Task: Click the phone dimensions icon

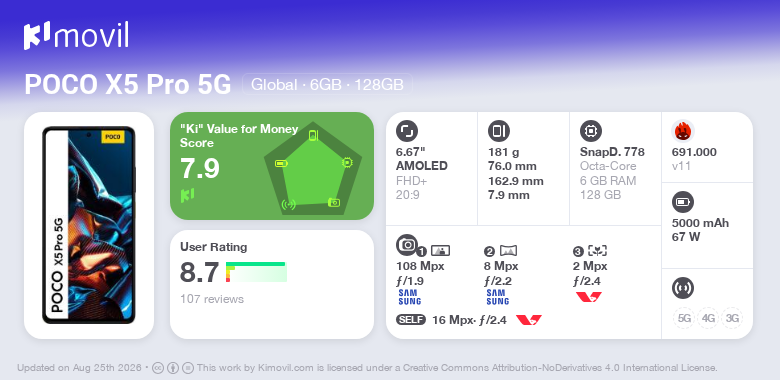Action: (498, 131)
